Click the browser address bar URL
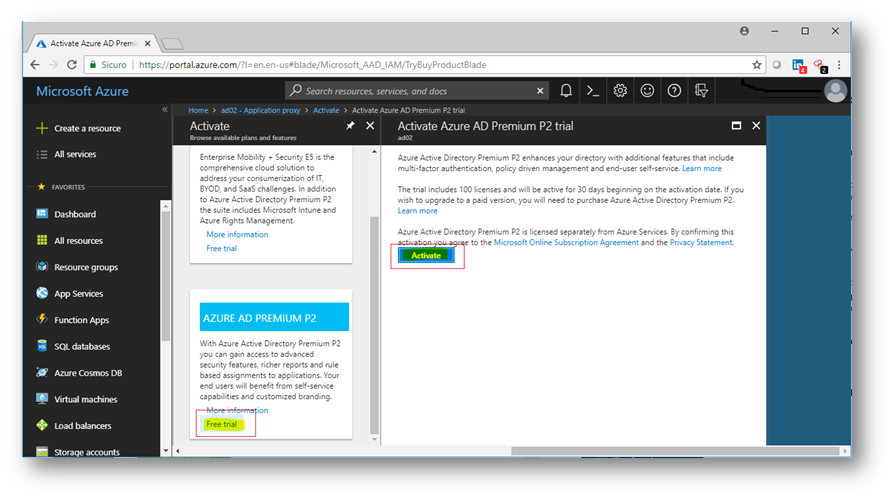 tap(312, 64)
